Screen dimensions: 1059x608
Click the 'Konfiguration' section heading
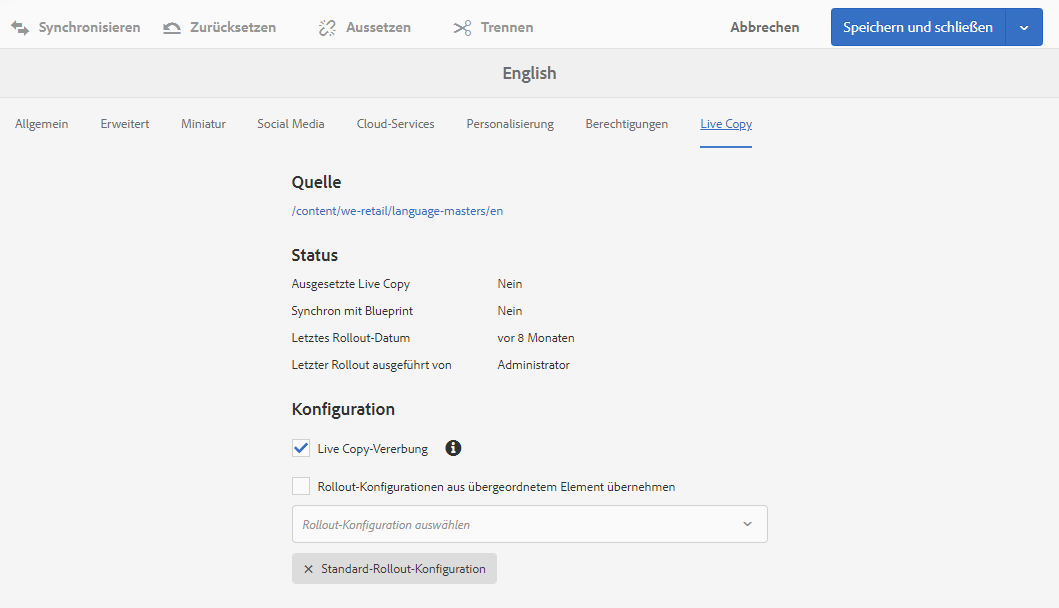[343, 409]
